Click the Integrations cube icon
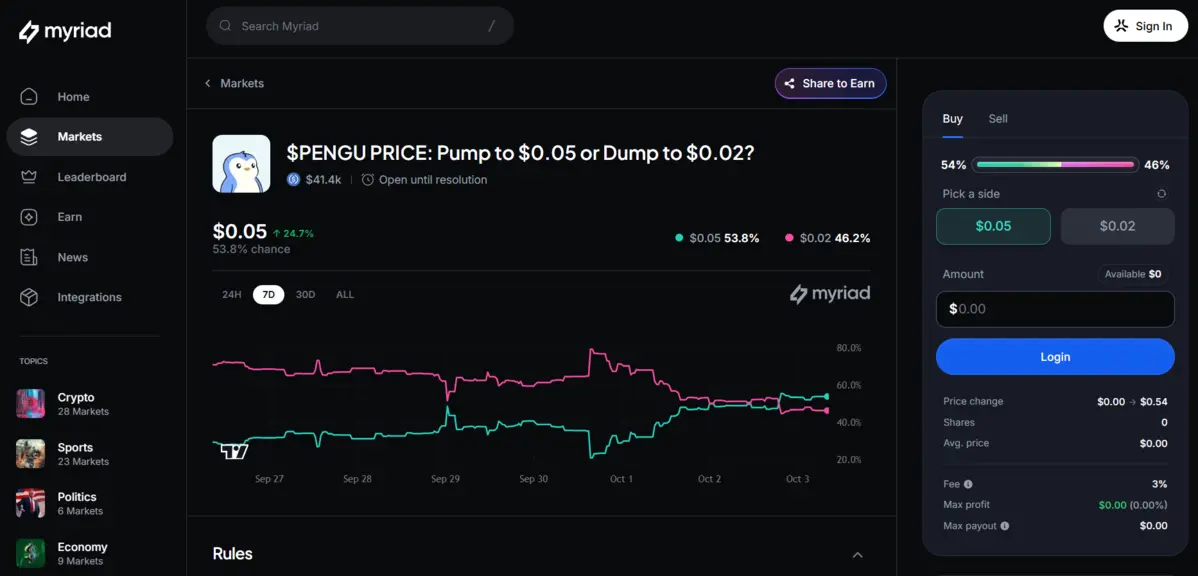The height and width of the screenshot is (576, 1198). 29,297
